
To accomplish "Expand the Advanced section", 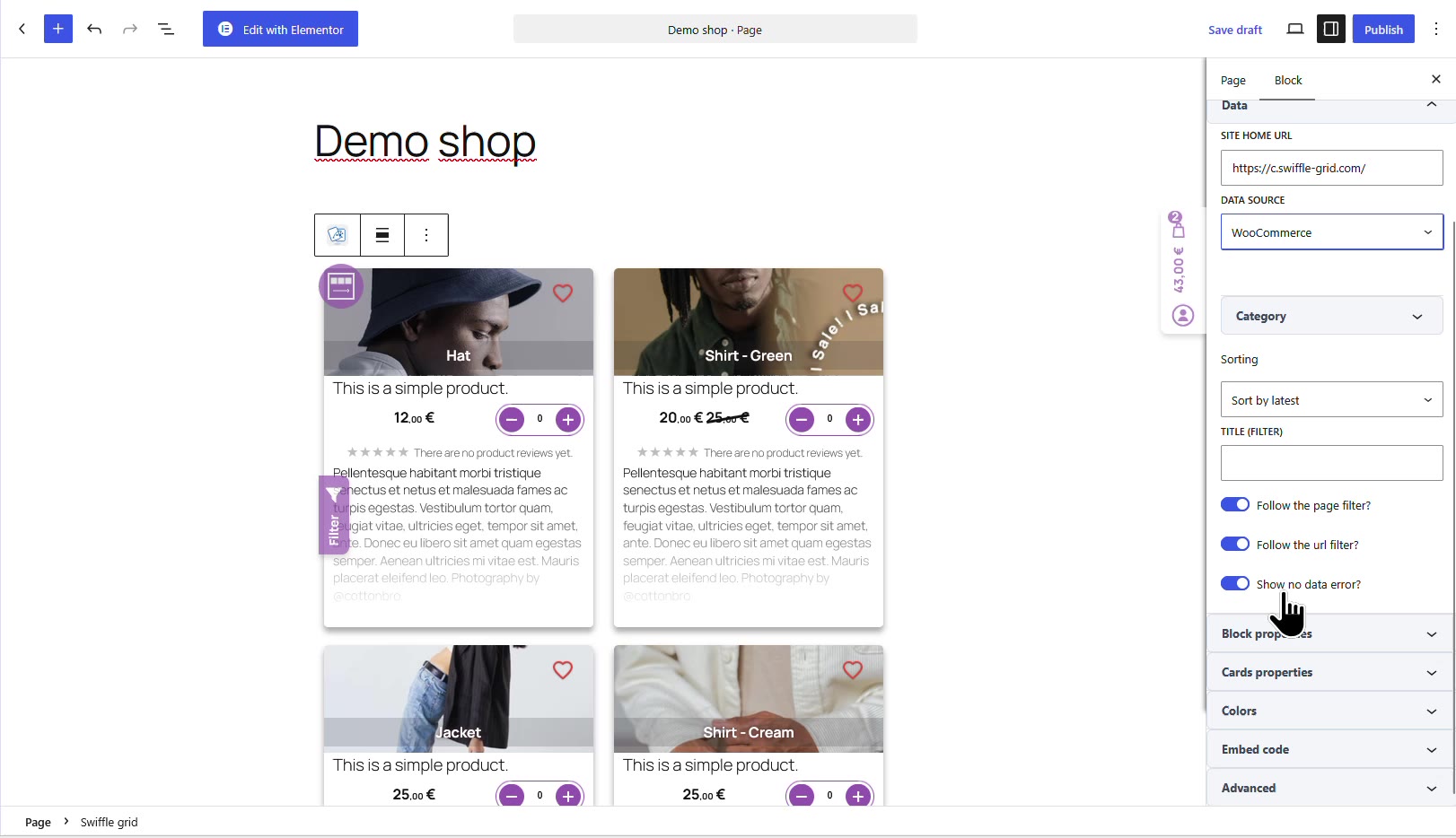I will click(1329, 788).
